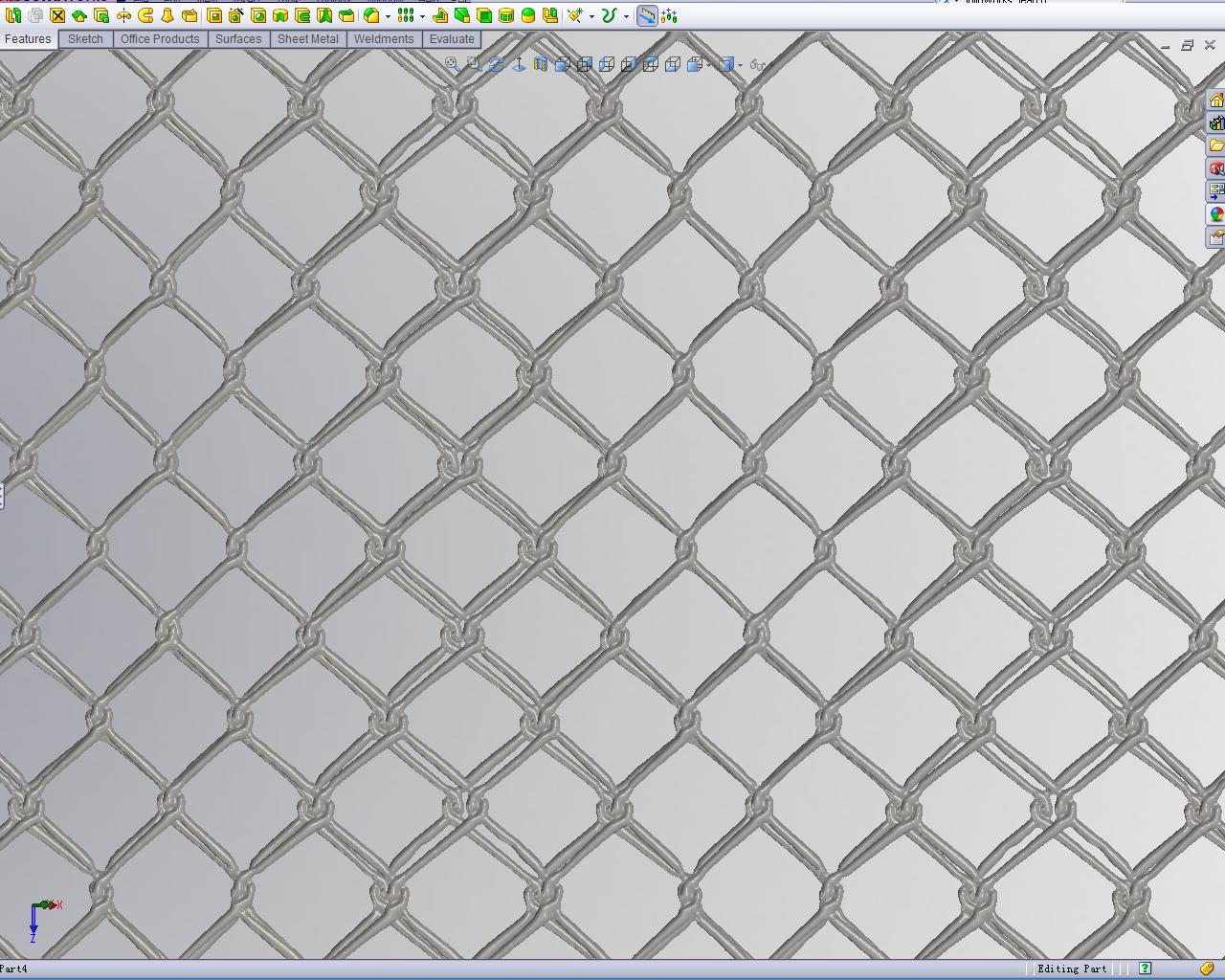Switch to the Sketch tab
The image size is (1225, 980).
pyautogui.click(x=85, y=39)
